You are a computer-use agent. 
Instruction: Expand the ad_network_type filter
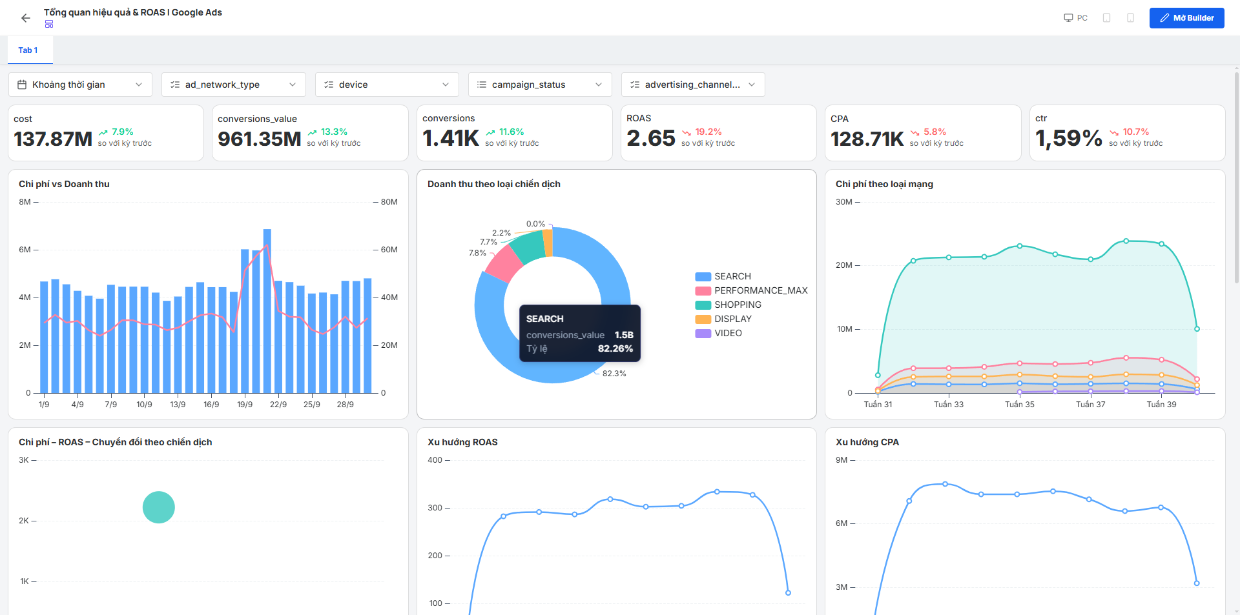[233, 85]
